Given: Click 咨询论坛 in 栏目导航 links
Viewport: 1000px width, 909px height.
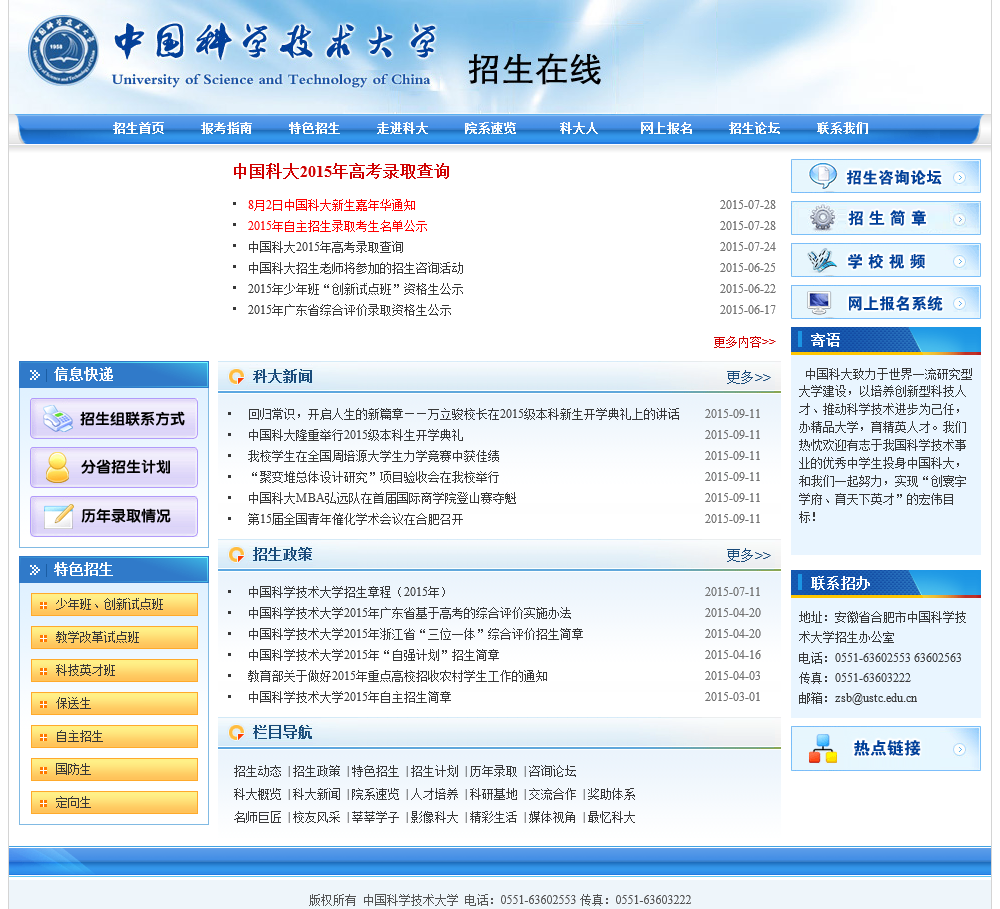Looking at the screenshot, I should coord(552,771).
